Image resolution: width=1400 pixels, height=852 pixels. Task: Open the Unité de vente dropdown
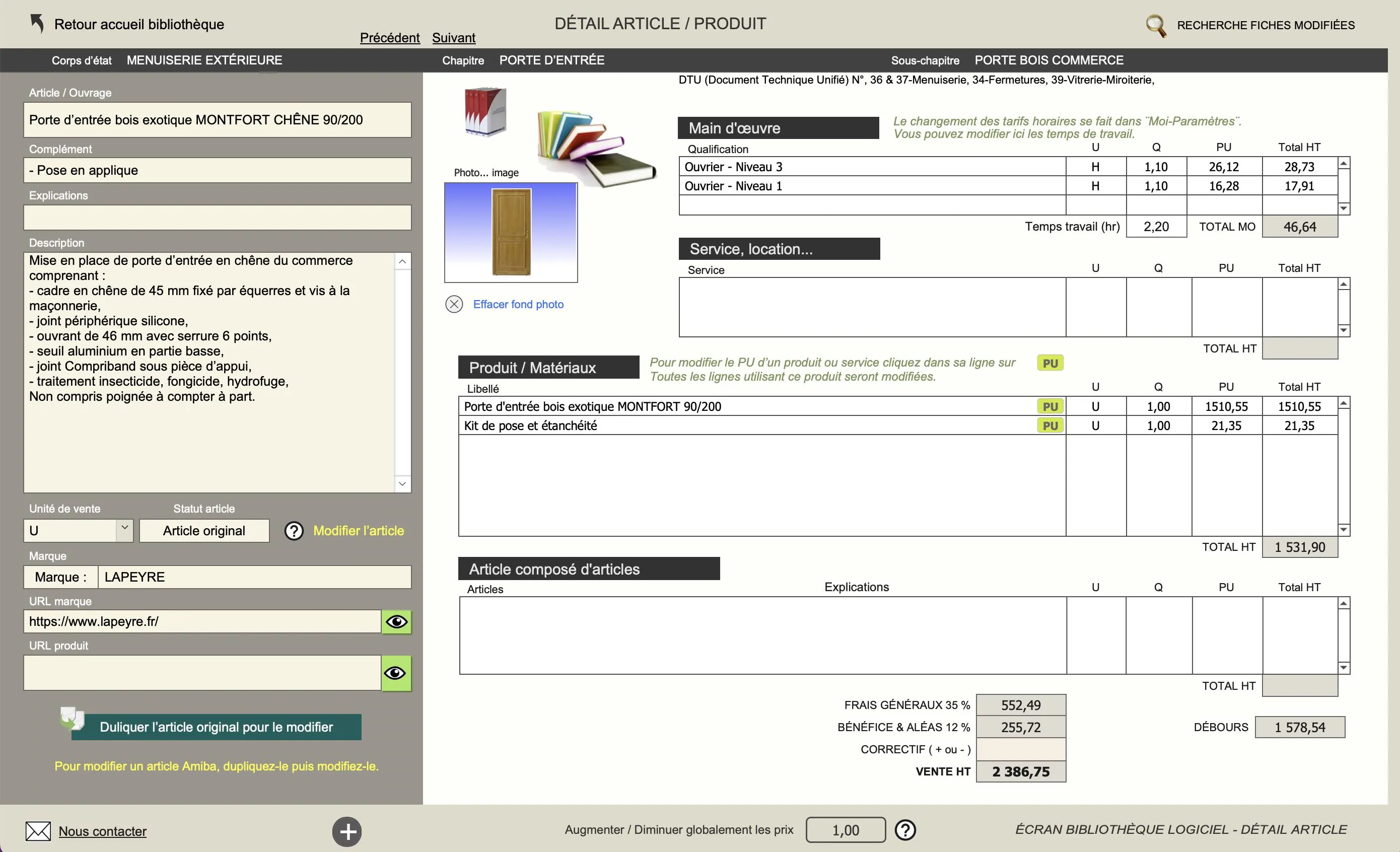point(124,530)
